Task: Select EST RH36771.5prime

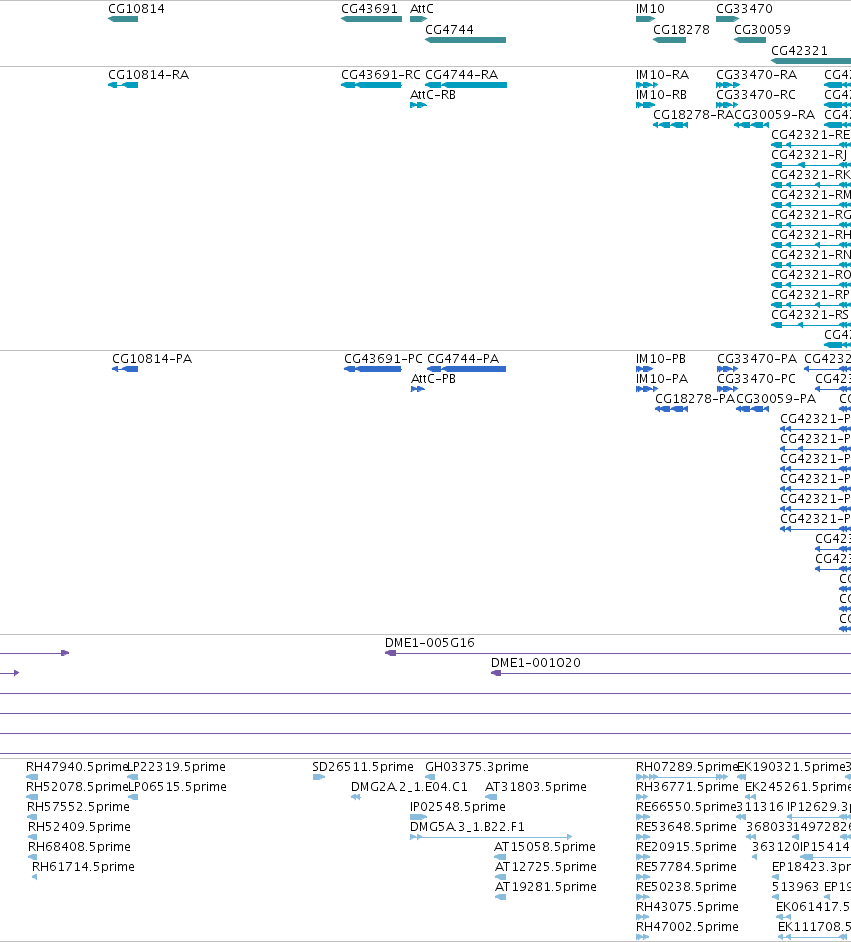Action: tap(687, 787)
